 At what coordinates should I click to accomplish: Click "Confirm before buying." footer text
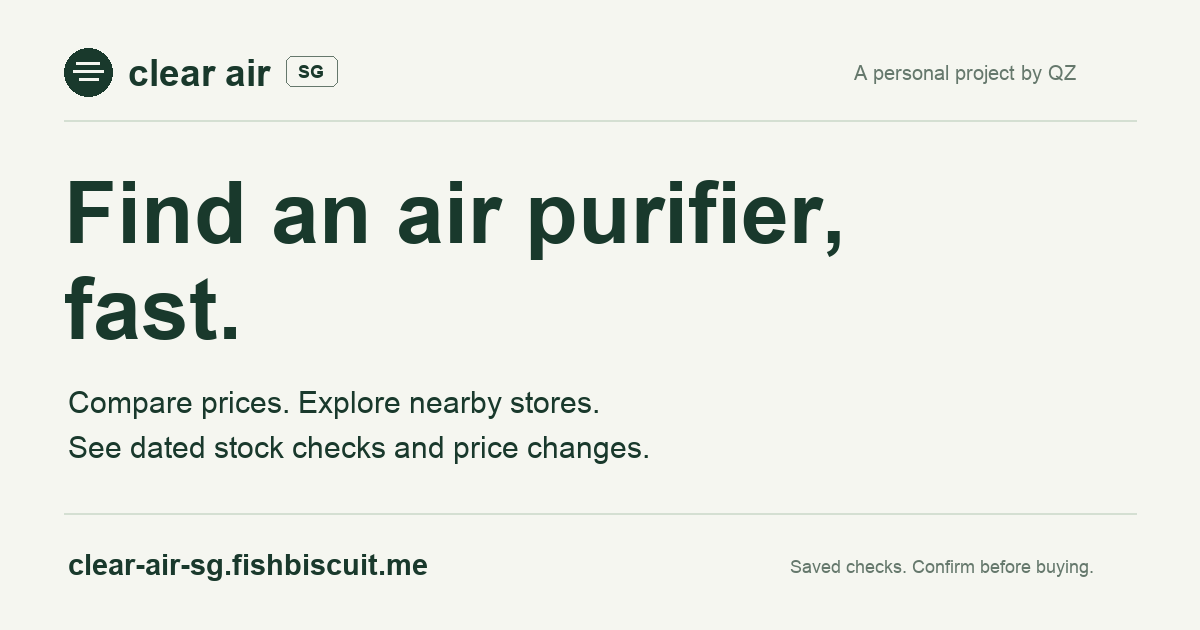(1003, 567)
